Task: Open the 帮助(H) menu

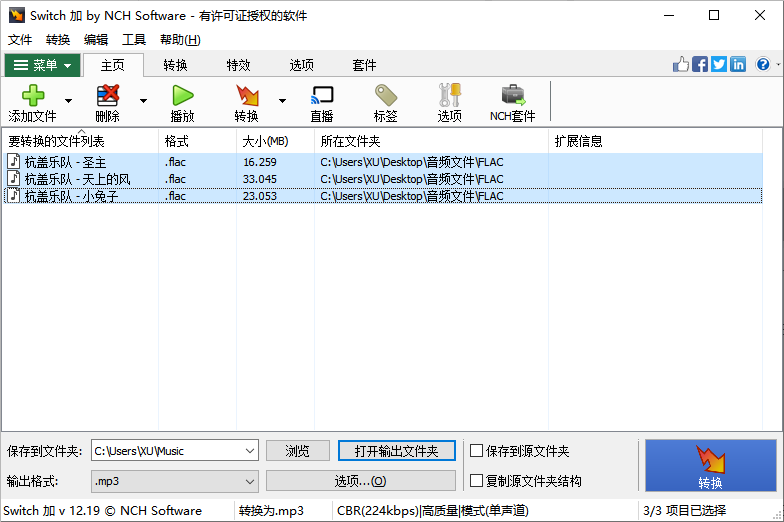Action: click(180, 40)
